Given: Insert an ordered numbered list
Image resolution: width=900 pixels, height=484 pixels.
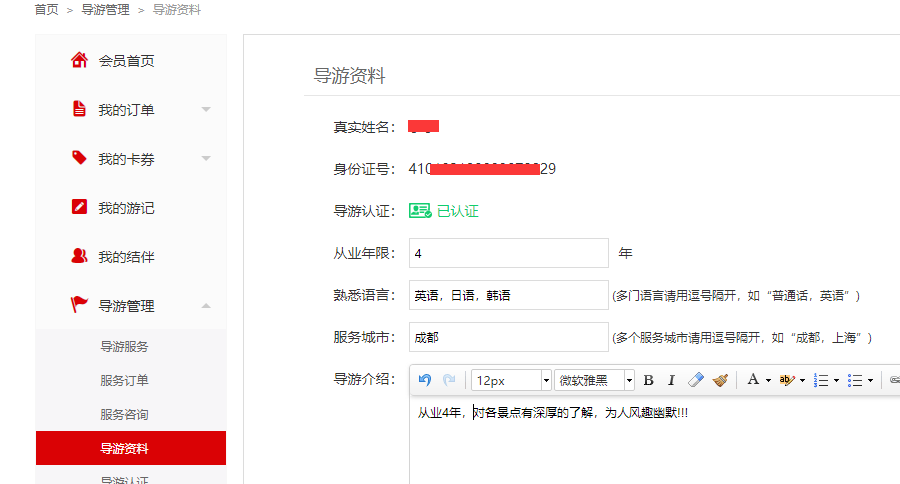Looking at the screenshot, I should 821,380.
